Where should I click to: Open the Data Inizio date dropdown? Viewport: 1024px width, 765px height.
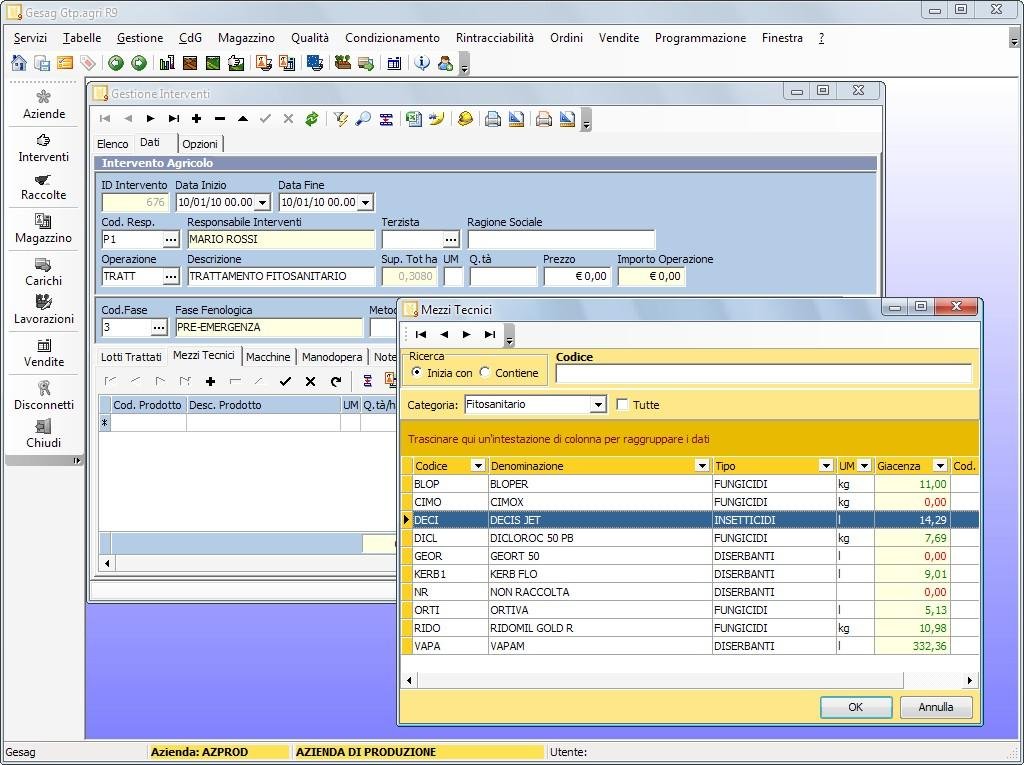click(262, 202)
